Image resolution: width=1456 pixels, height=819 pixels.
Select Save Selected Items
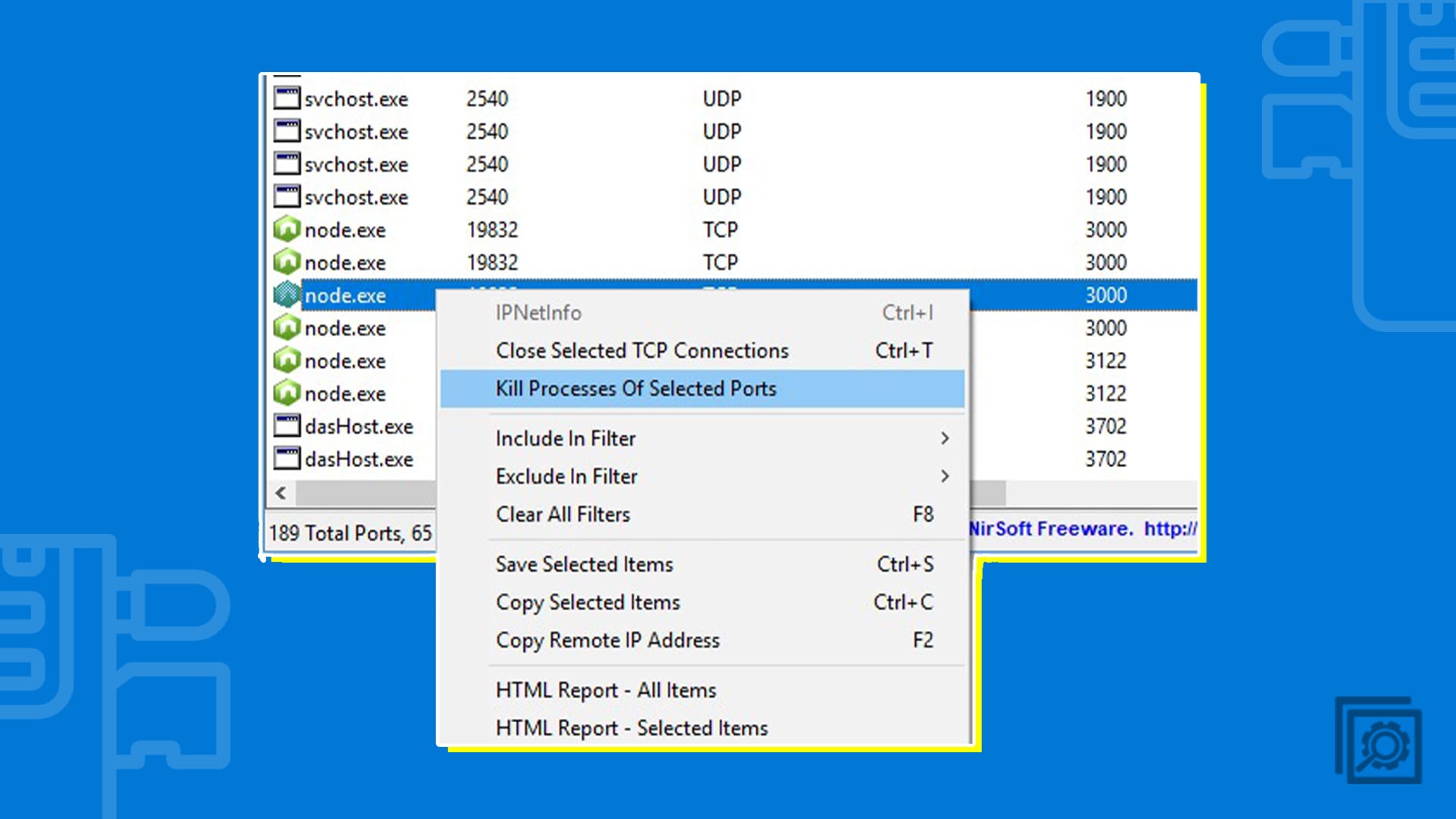[x=584, y=564]
